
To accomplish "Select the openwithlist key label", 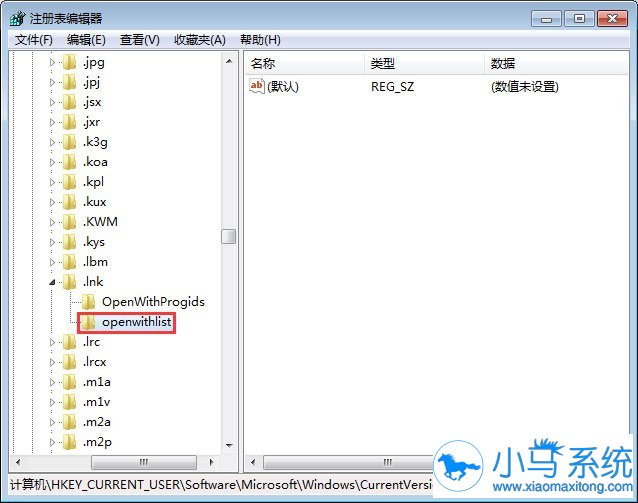I will click(x=137, y=322).
